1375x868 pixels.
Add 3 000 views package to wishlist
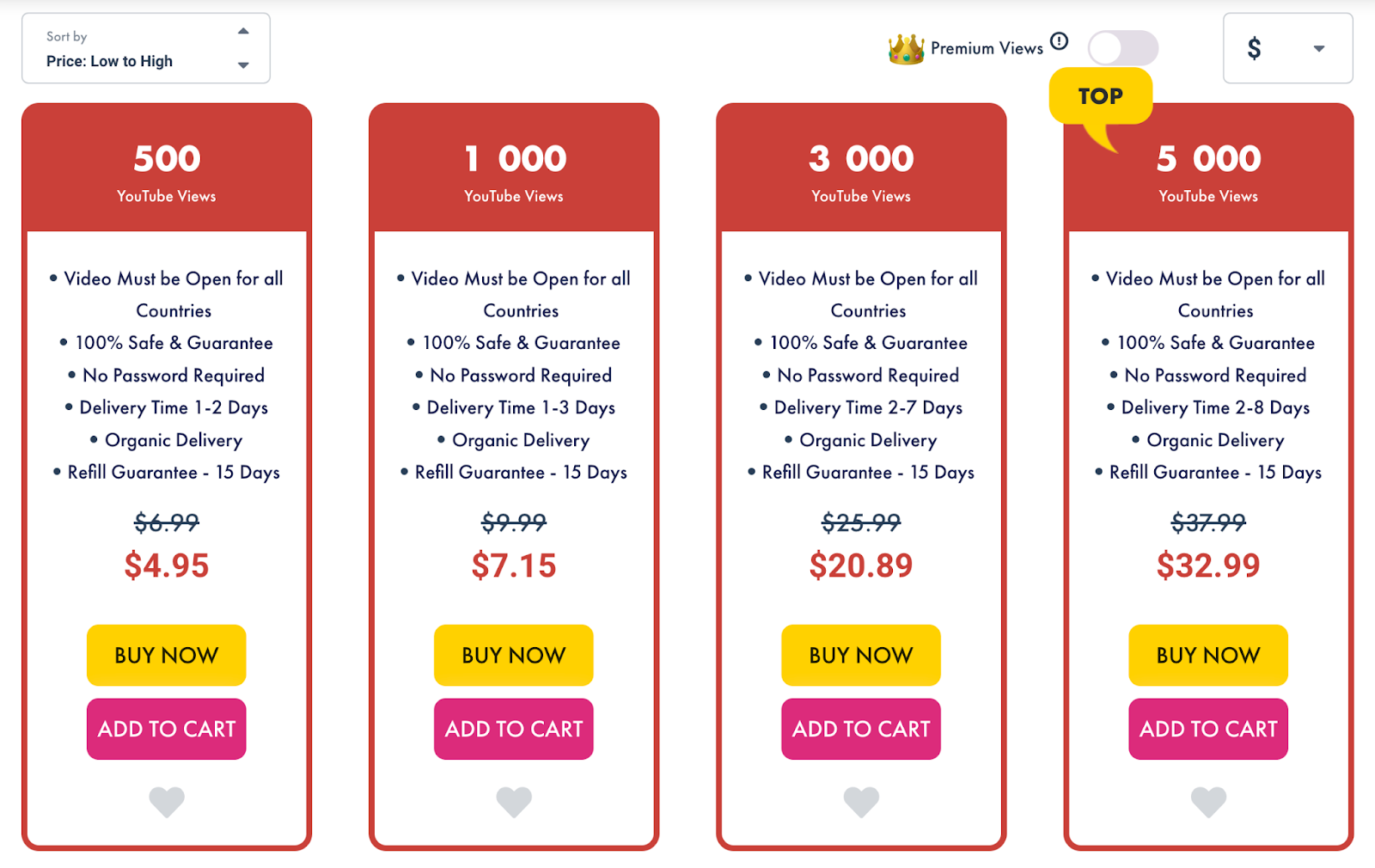[x=861, y=802]
